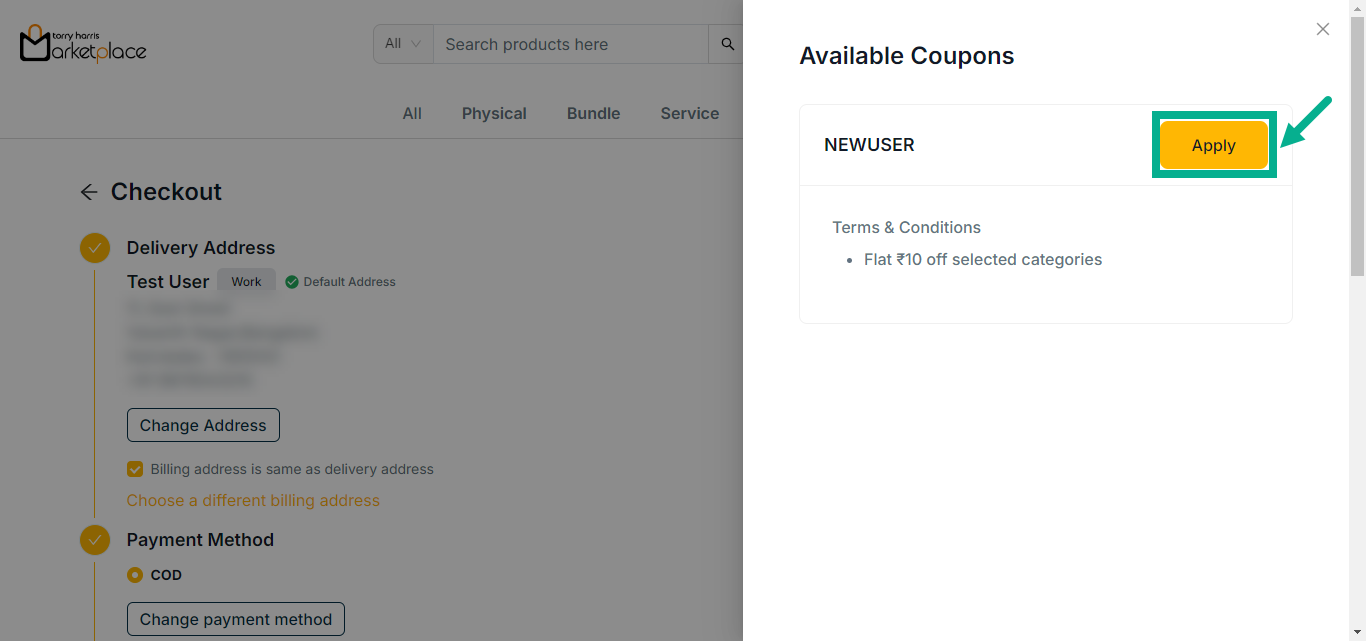
Task: Select the All products tab
Action: pos(412,114)
